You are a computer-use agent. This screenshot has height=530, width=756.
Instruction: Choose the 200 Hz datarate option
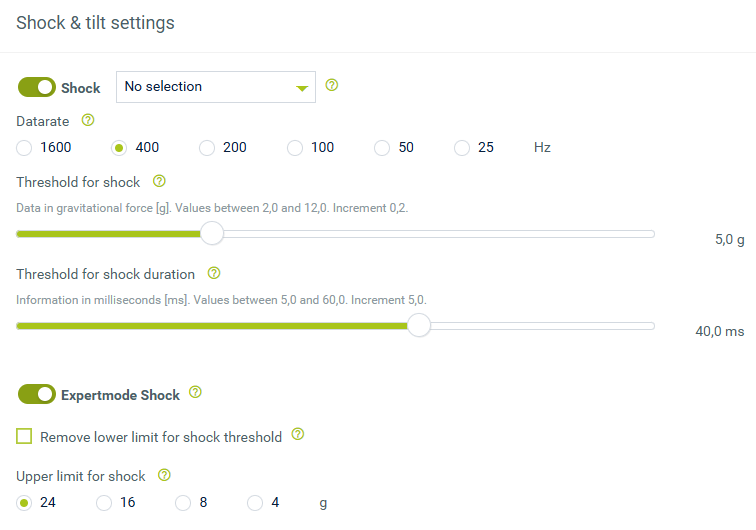[207, 148]
